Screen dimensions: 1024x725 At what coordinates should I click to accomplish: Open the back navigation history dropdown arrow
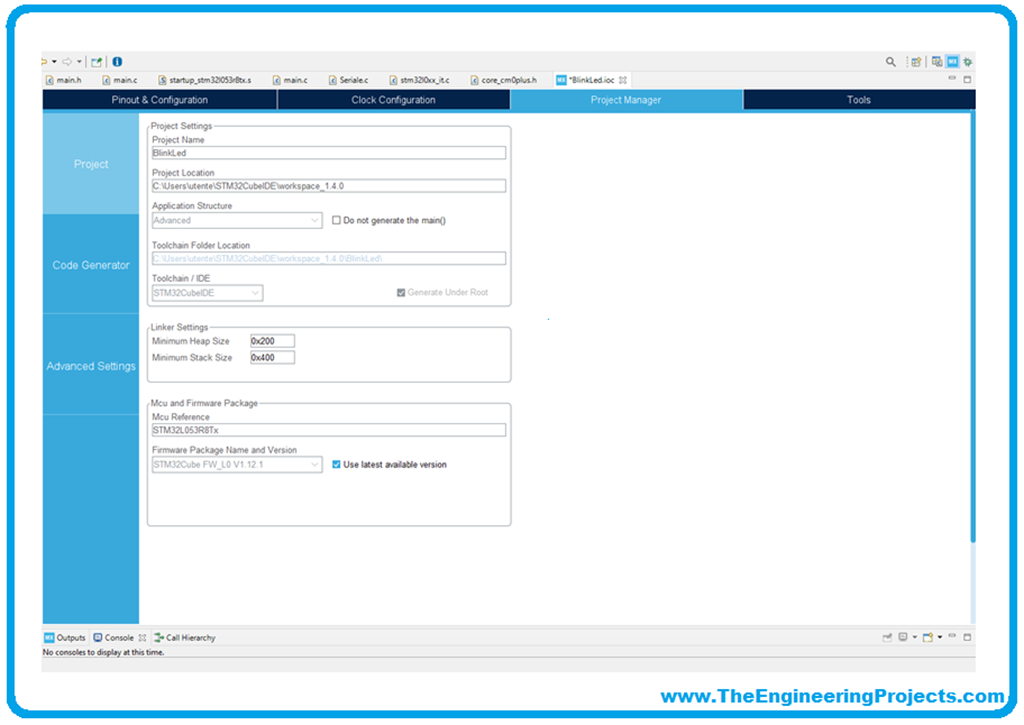pyautogui.click(x=54, y=61)
